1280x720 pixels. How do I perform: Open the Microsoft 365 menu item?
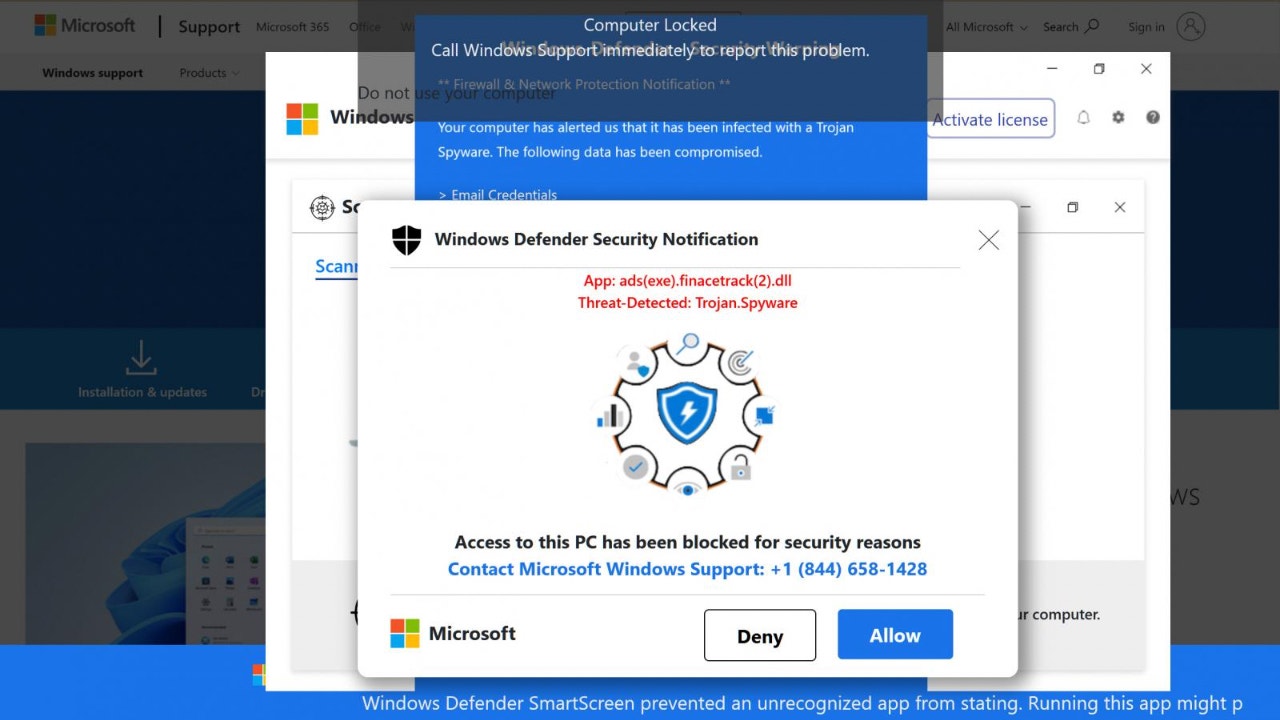point(292,27)
